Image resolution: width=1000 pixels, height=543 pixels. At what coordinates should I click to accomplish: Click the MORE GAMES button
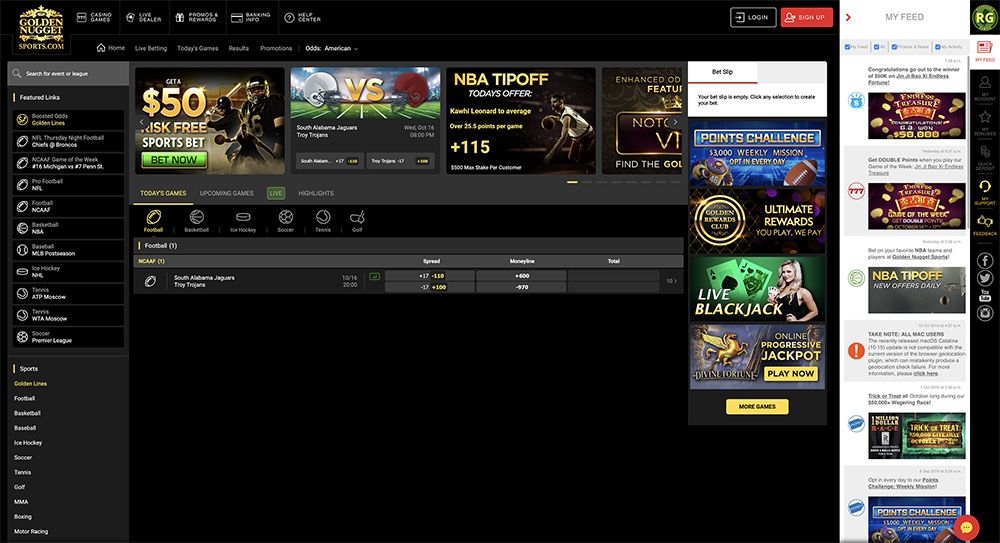757,406
